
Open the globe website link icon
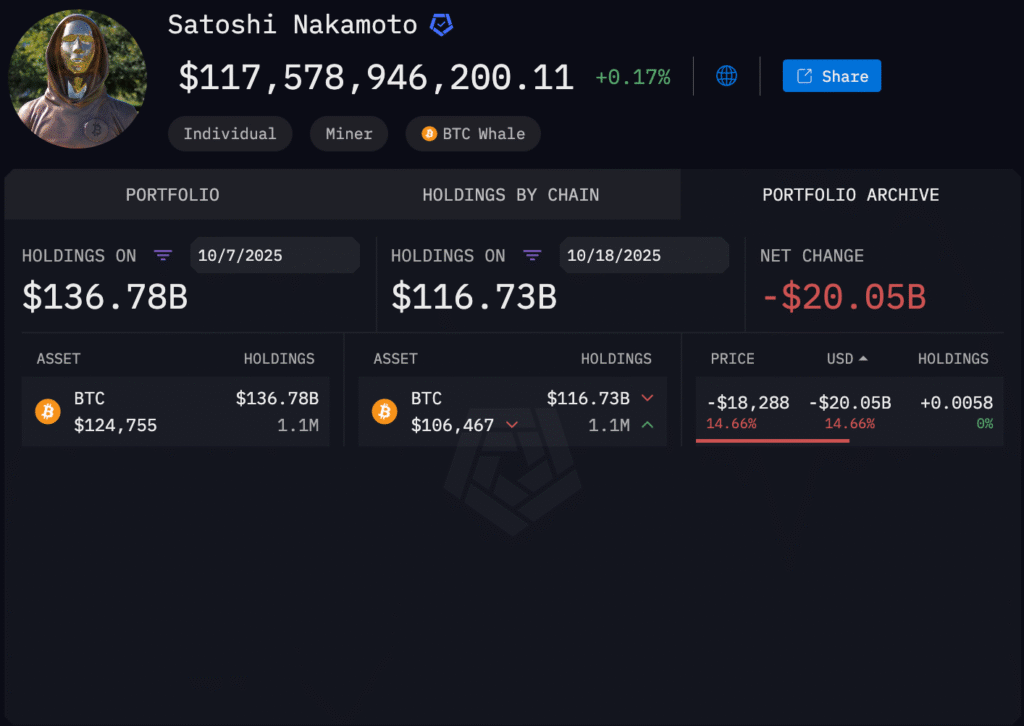pos(725,75)
